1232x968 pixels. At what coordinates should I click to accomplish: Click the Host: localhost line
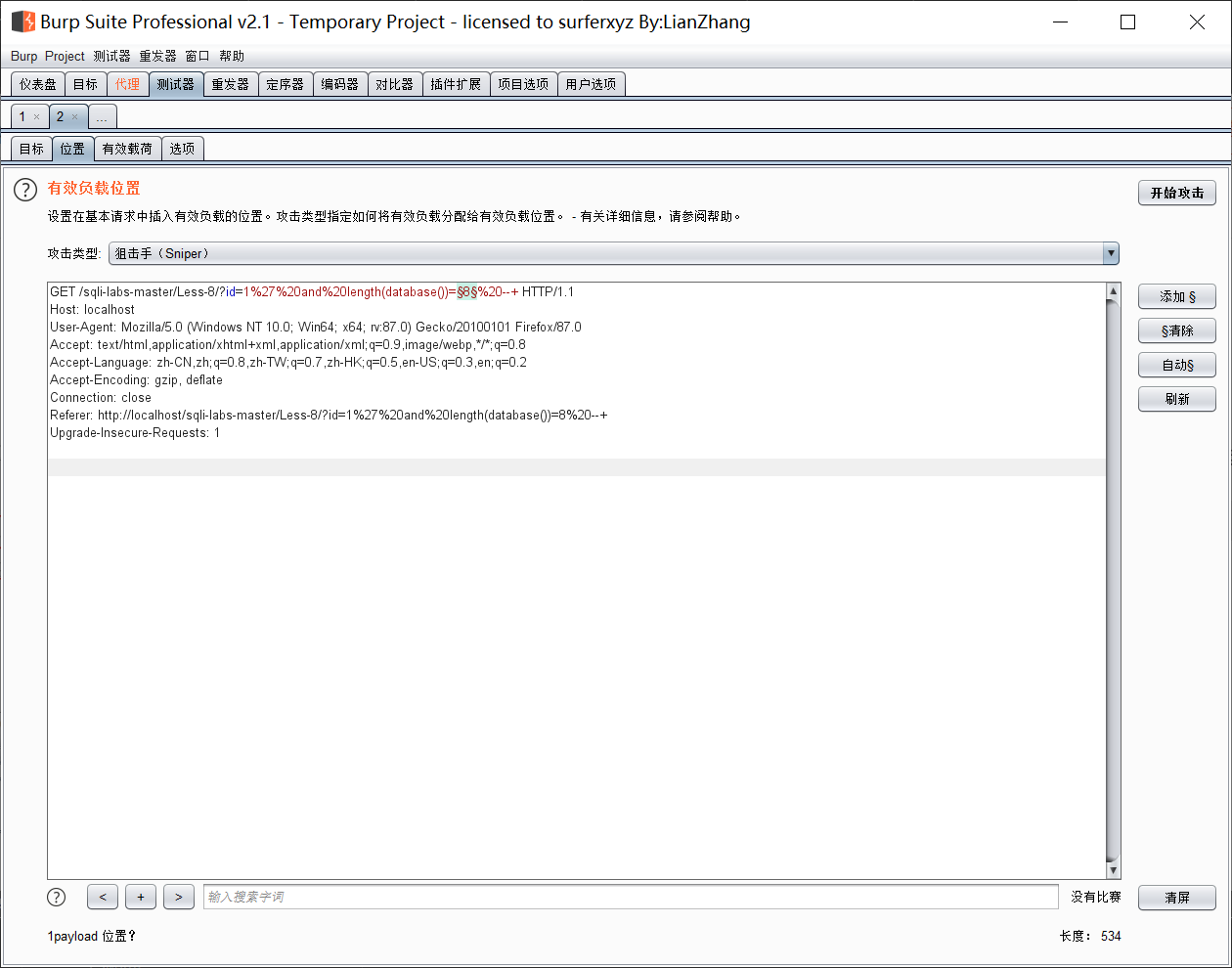(x=93, y=309)
